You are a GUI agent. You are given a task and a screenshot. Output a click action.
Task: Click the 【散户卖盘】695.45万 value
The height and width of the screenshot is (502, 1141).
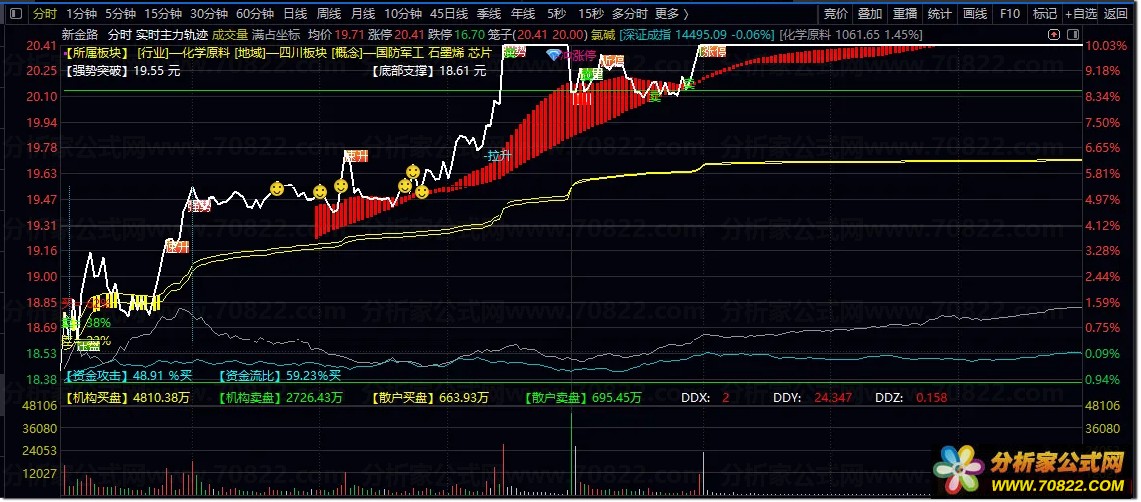(x=582, y=398)
